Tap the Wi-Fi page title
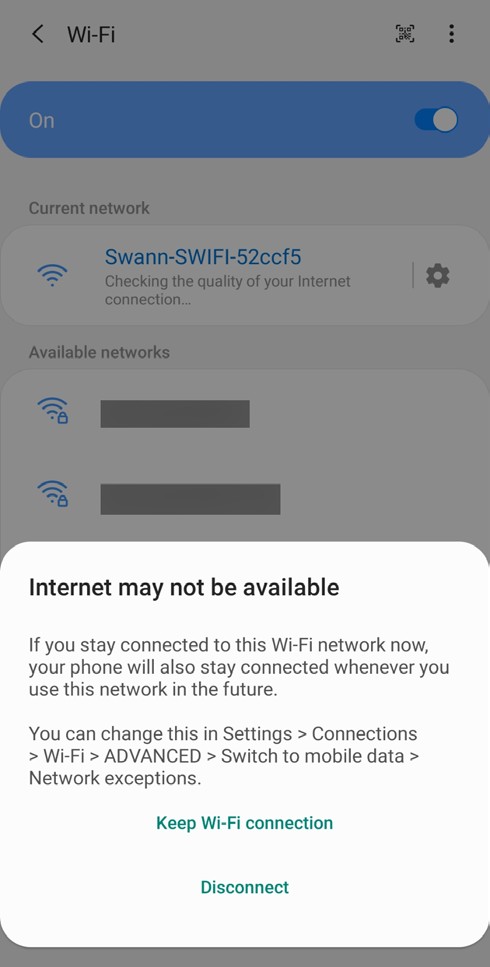 point(91,35)
